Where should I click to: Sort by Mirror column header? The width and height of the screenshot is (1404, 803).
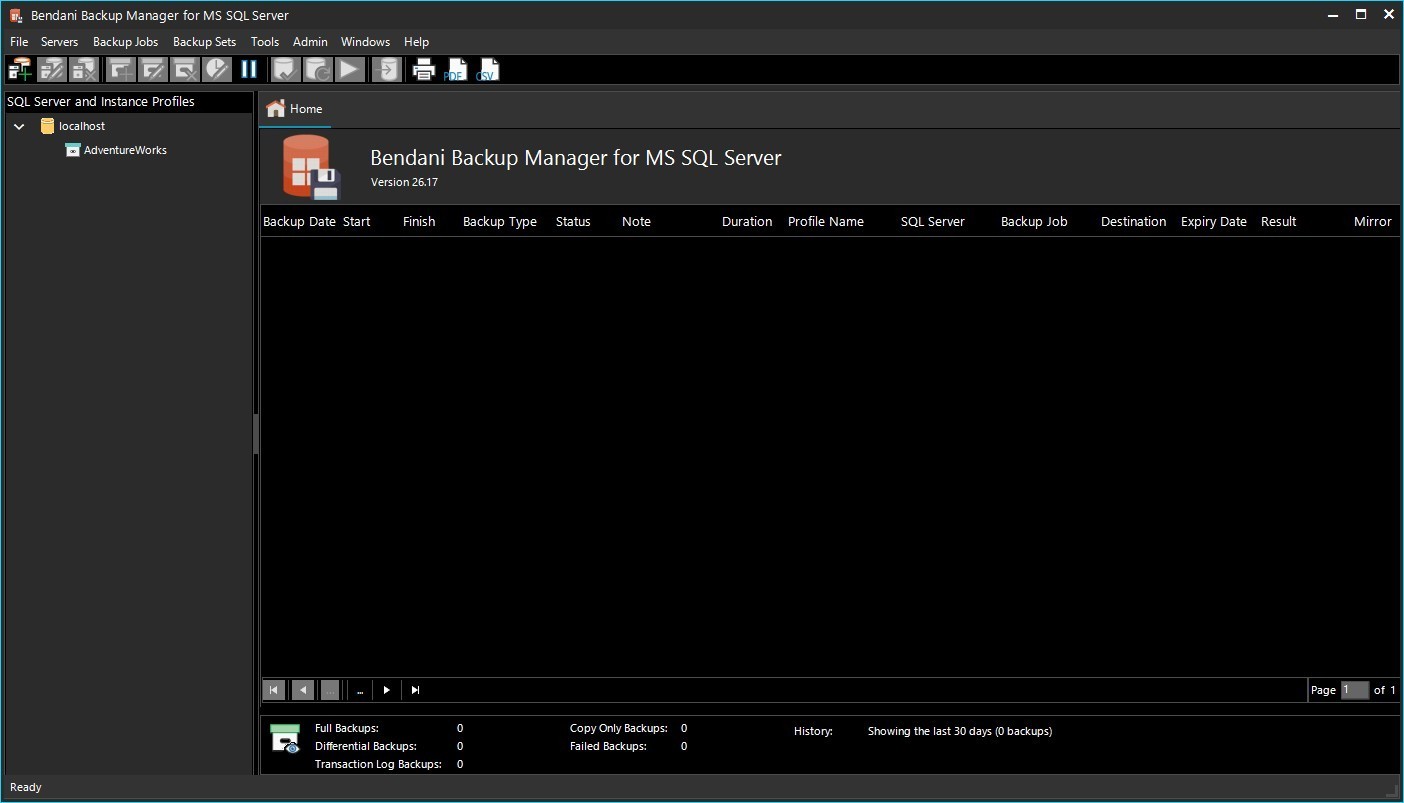[1373, 222]
